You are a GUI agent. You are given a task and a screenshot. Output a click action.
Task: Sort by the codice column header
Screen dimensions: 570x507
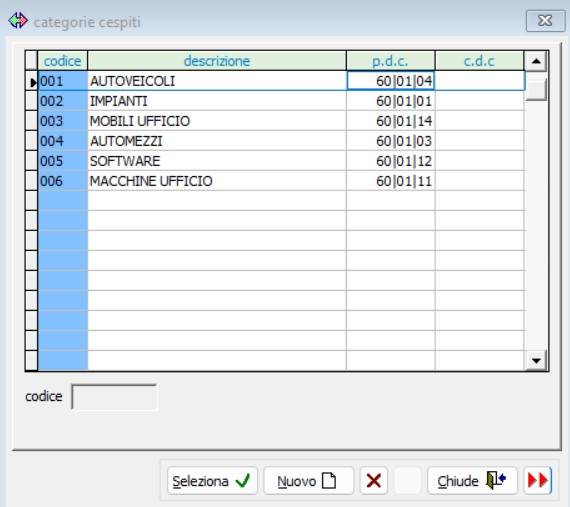click(x=63, y=61)
